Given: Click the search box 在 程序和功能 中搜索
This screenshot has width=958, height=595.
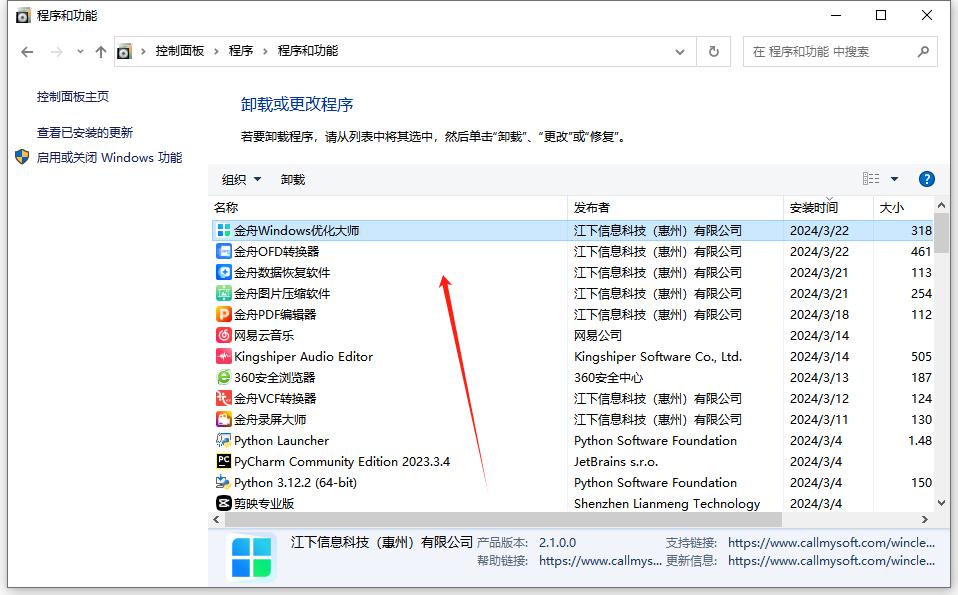Looking at the screenshot, I should (x=830, y=52).
